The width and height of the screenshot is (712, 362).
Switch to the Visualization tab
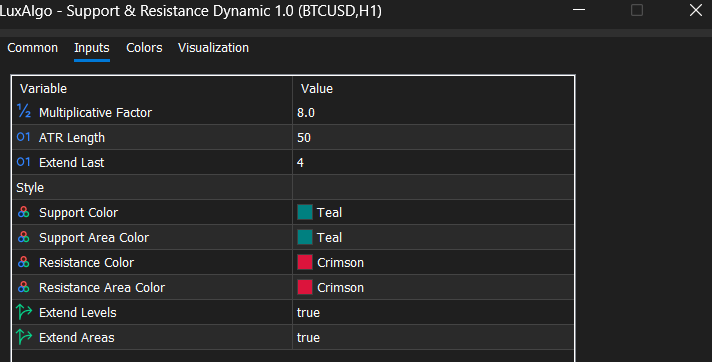(x=213, y=48)
